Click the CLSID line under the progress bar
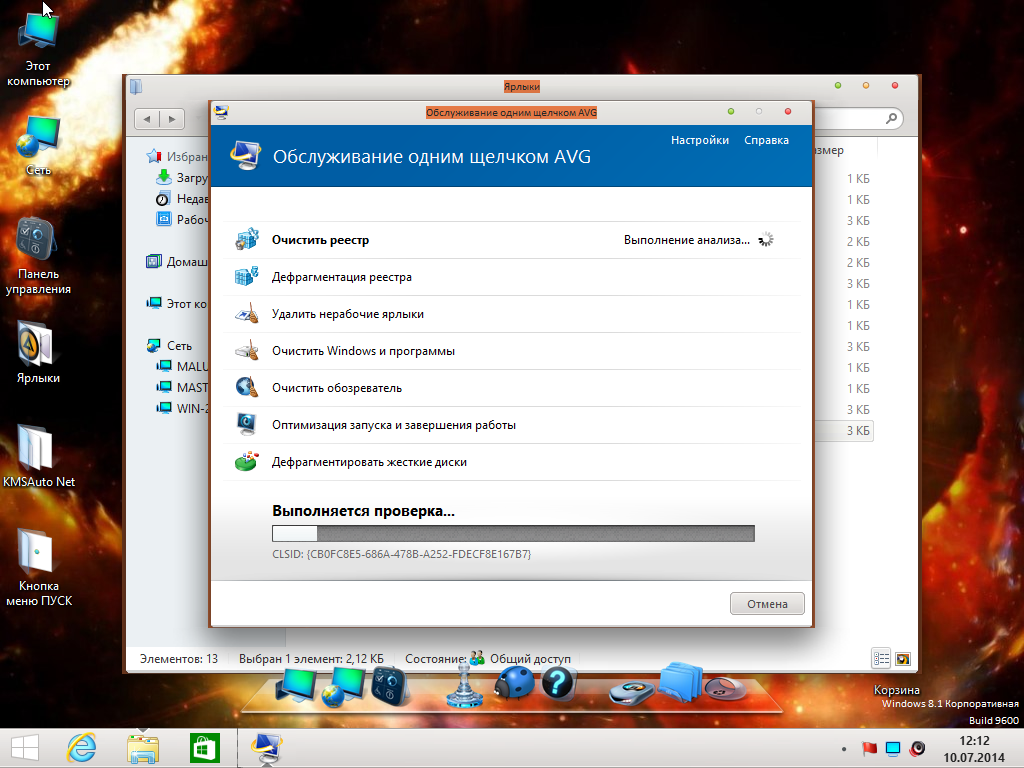 (x=401, y=554)
